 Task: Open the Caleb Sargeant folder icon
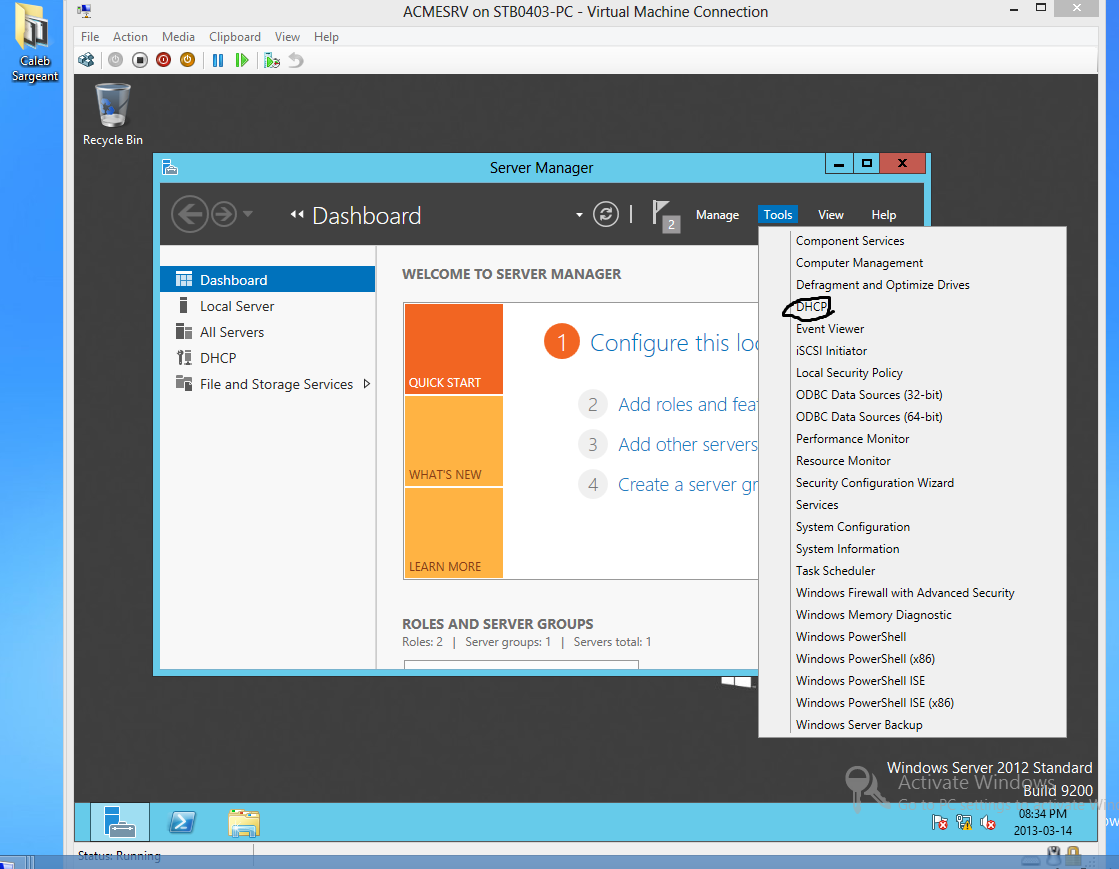coord(34,43)
